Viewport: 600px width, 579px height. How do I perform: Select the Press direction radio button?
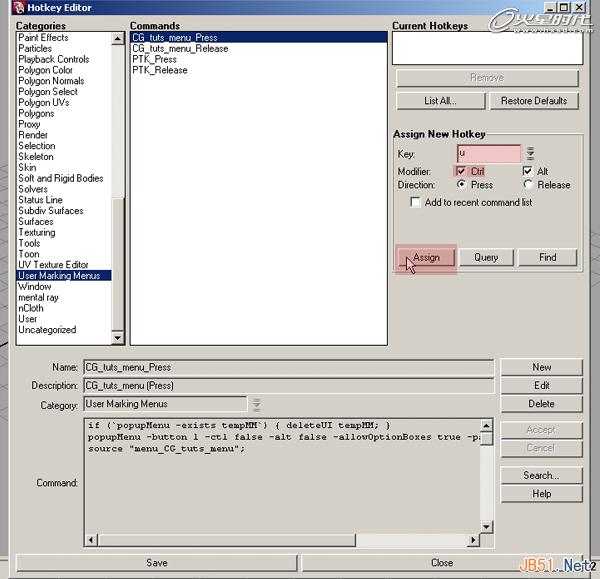[461, 185]
